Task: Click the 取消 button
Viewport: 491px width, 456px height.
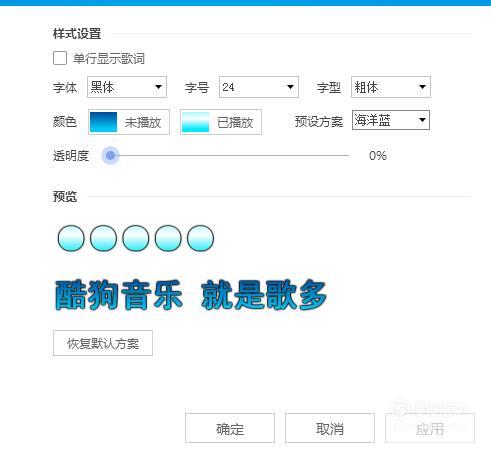Action: pos(330,428)
